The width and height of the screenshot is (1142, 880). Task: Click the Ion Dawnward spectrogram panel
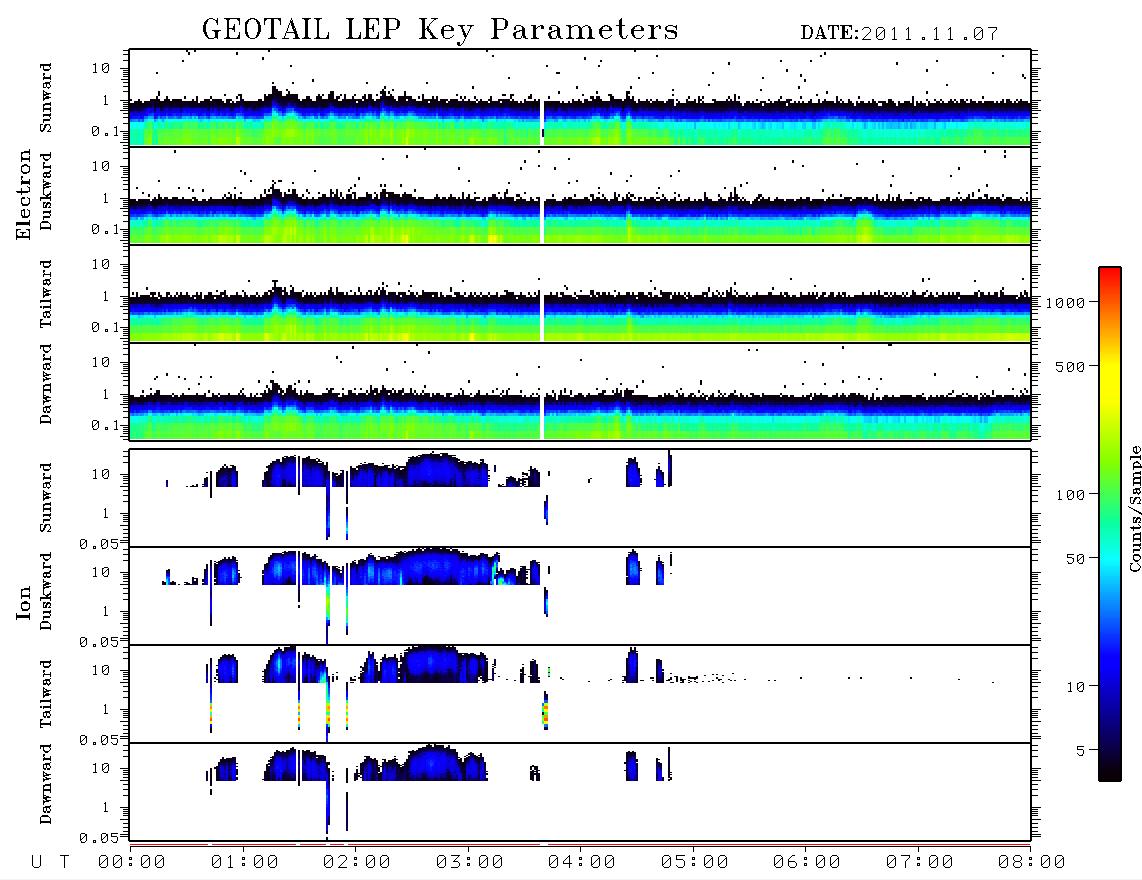[x=580, y=791]
